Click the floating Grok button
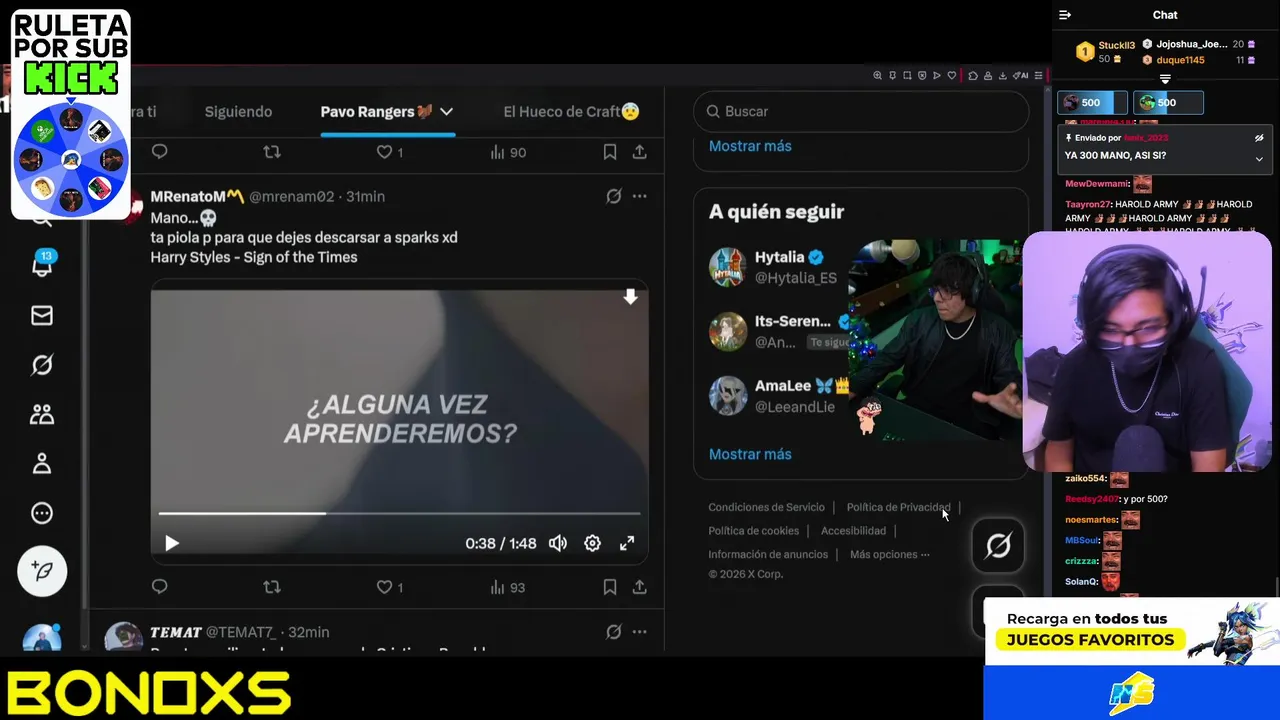The height and width of the screenshot is (720, 1280). coord(998,545)
